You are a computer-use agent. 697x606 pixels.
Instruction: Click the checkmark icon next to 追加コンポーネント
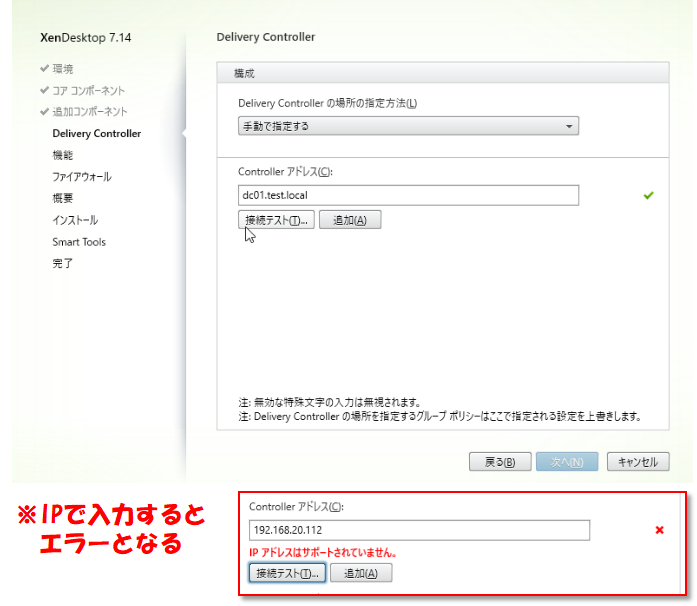coord(44,111)
